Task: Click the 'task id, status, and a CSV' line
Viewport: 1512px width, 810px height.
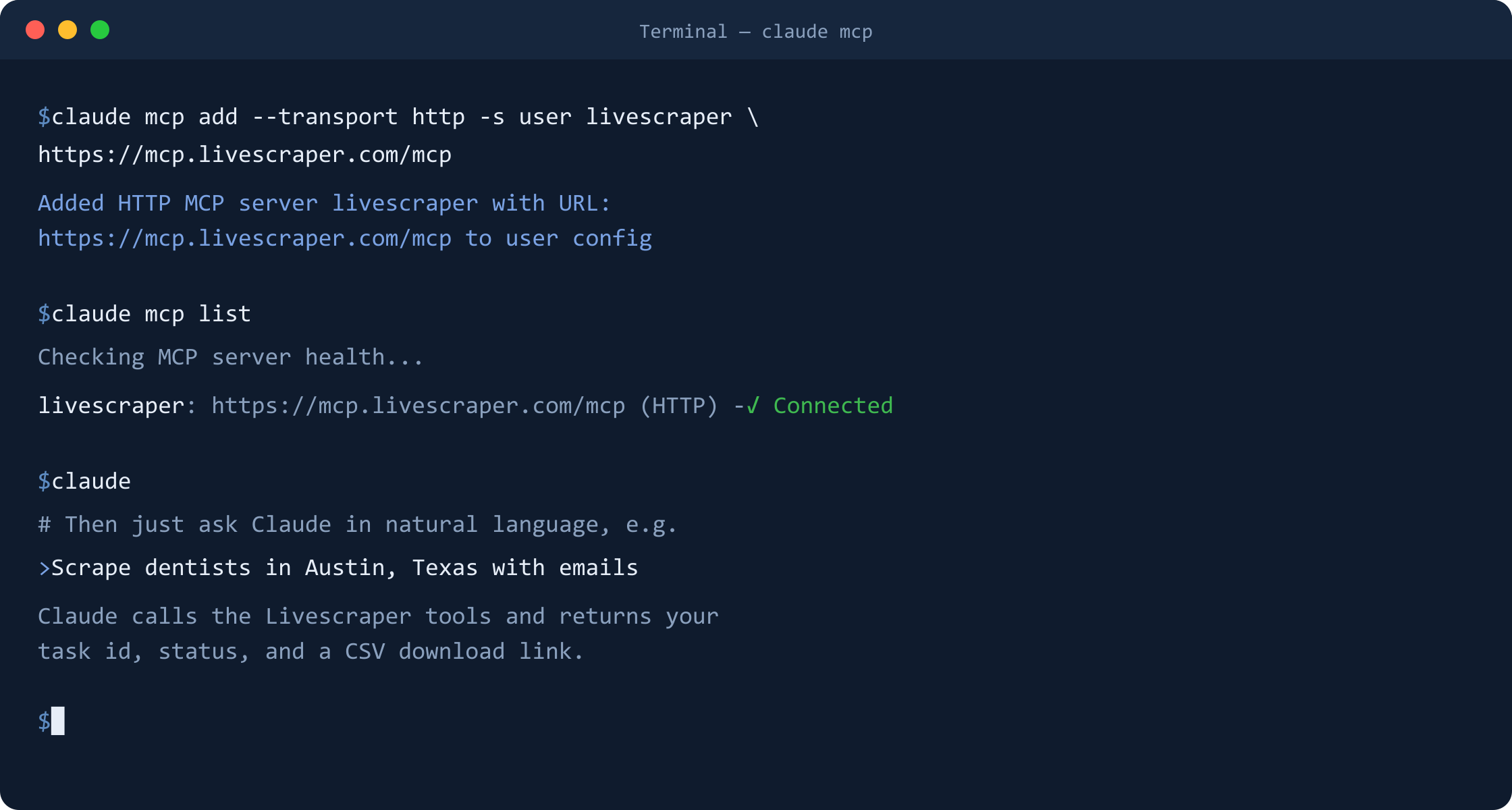Action: click(310, 651)
